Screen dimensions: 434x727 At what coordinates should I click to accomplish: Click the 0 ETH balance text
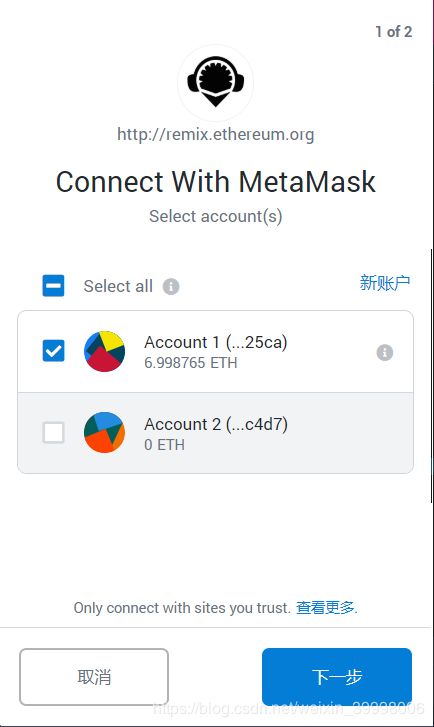click(x=164, y=445)
